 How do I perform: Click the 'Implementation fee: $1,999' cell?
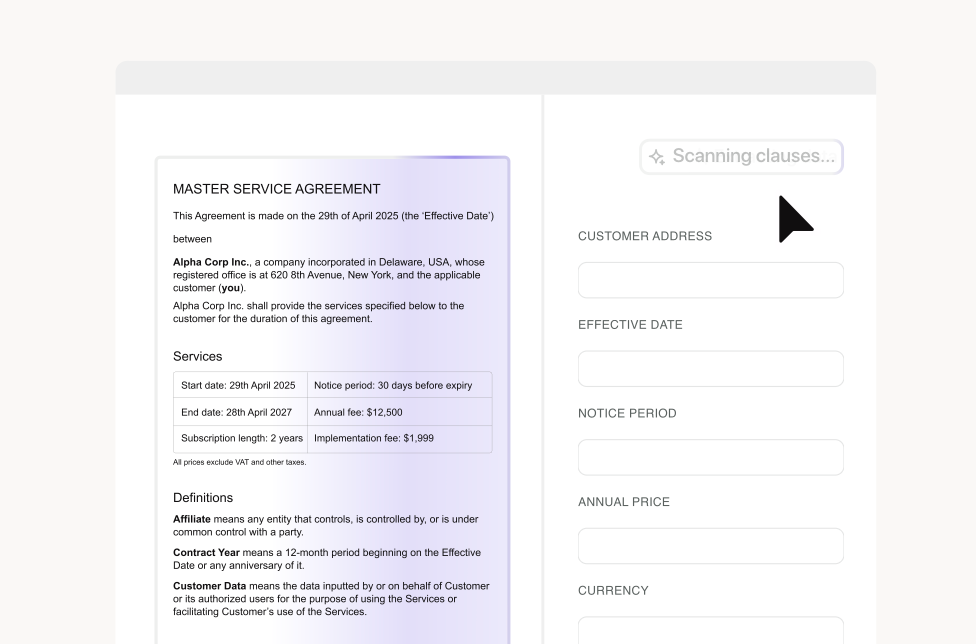click(x=400, y=439)
